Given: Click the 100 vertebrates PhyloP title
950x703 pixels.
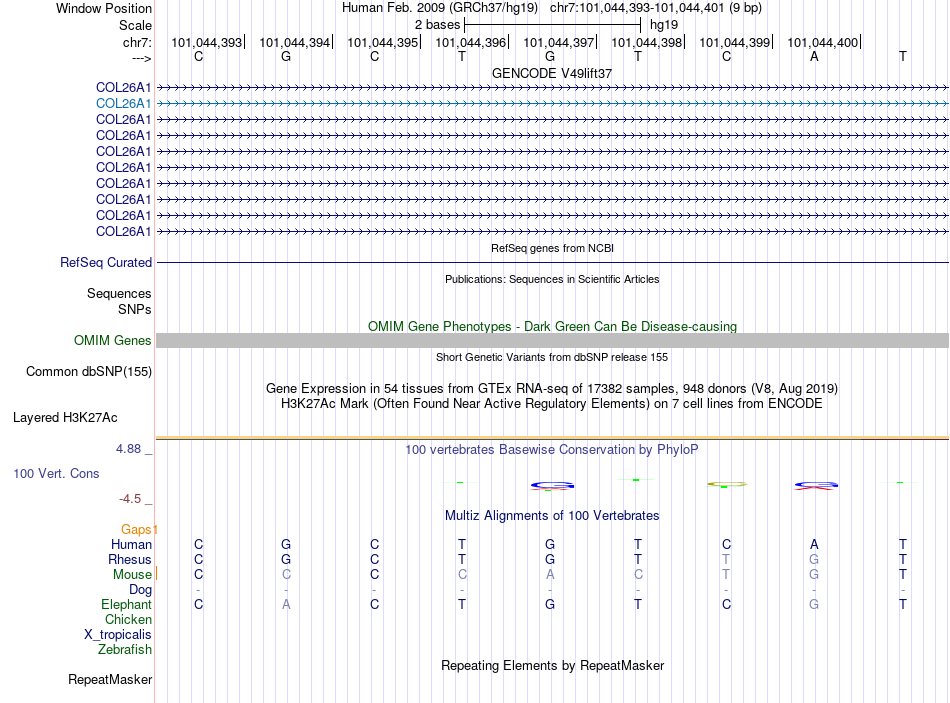Looking at the screenshot, I should click(552, 450).
